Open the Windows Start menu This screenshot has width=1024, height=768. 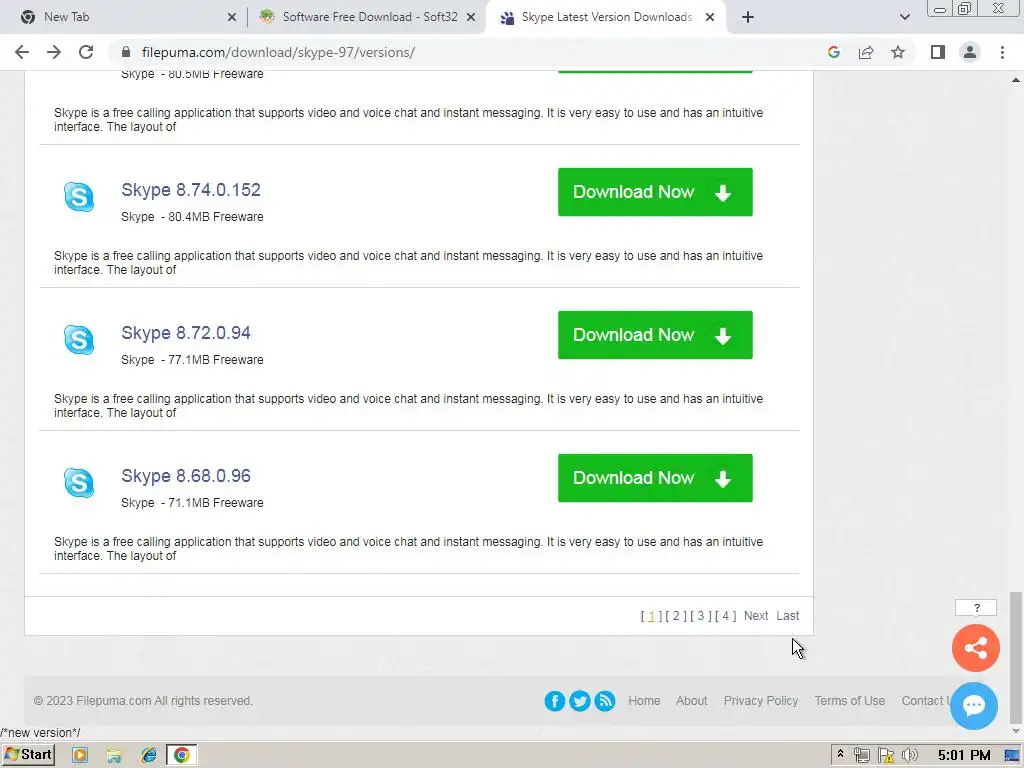[28, 755]
